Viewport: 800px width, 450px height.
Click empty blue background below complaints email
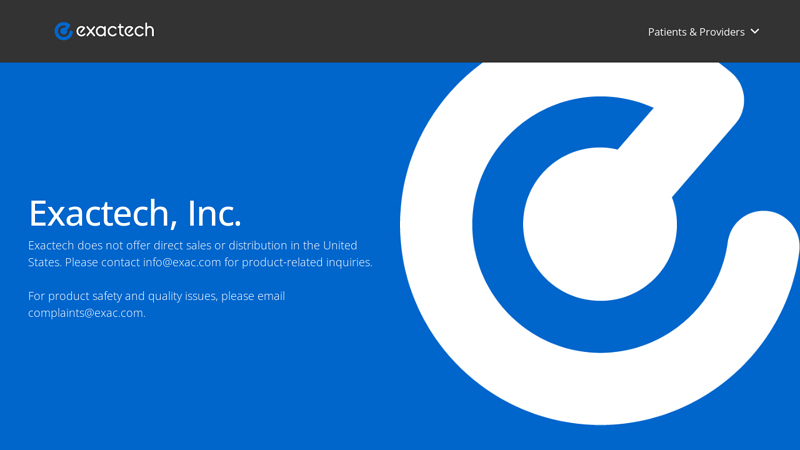pyautogui.click(x=153, y=383)
